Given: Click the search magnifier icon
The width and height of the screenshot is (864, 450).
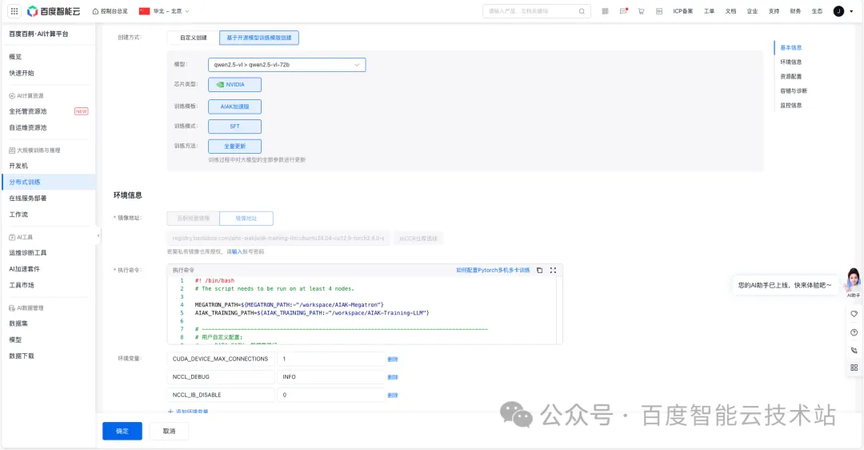Looking at the screenshot, I should 581,11.
